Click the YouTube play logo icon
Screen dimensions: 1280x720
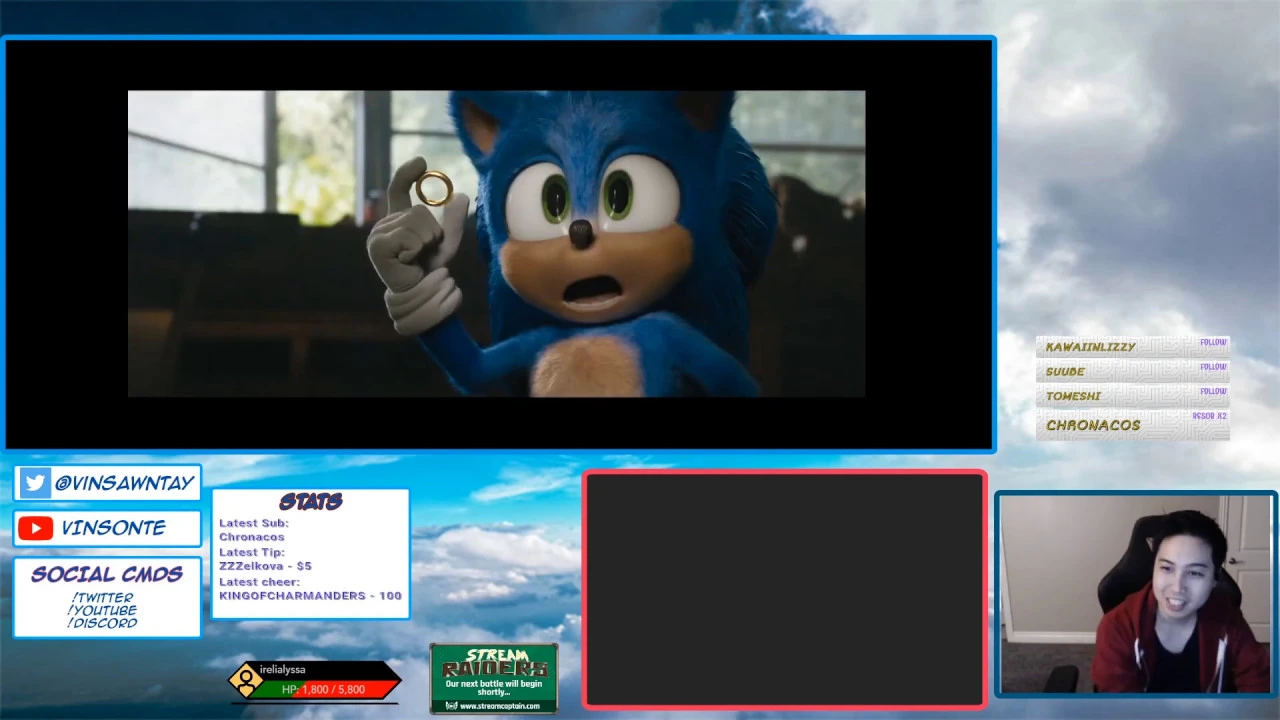(35, 528)
